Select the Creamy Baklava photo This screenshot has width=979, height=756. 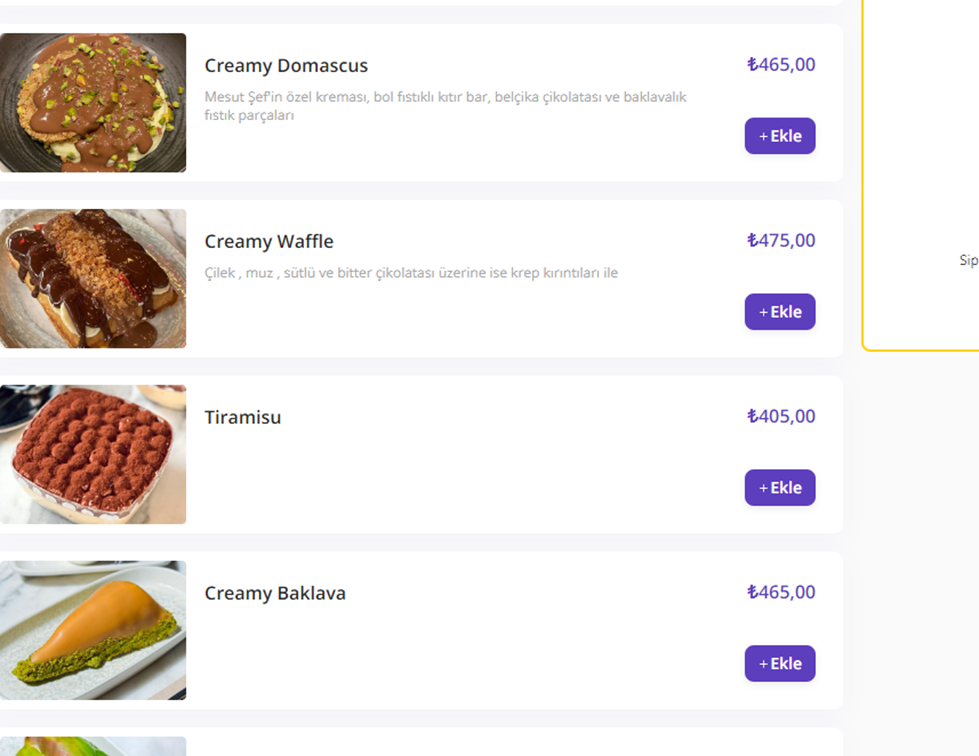93,630
